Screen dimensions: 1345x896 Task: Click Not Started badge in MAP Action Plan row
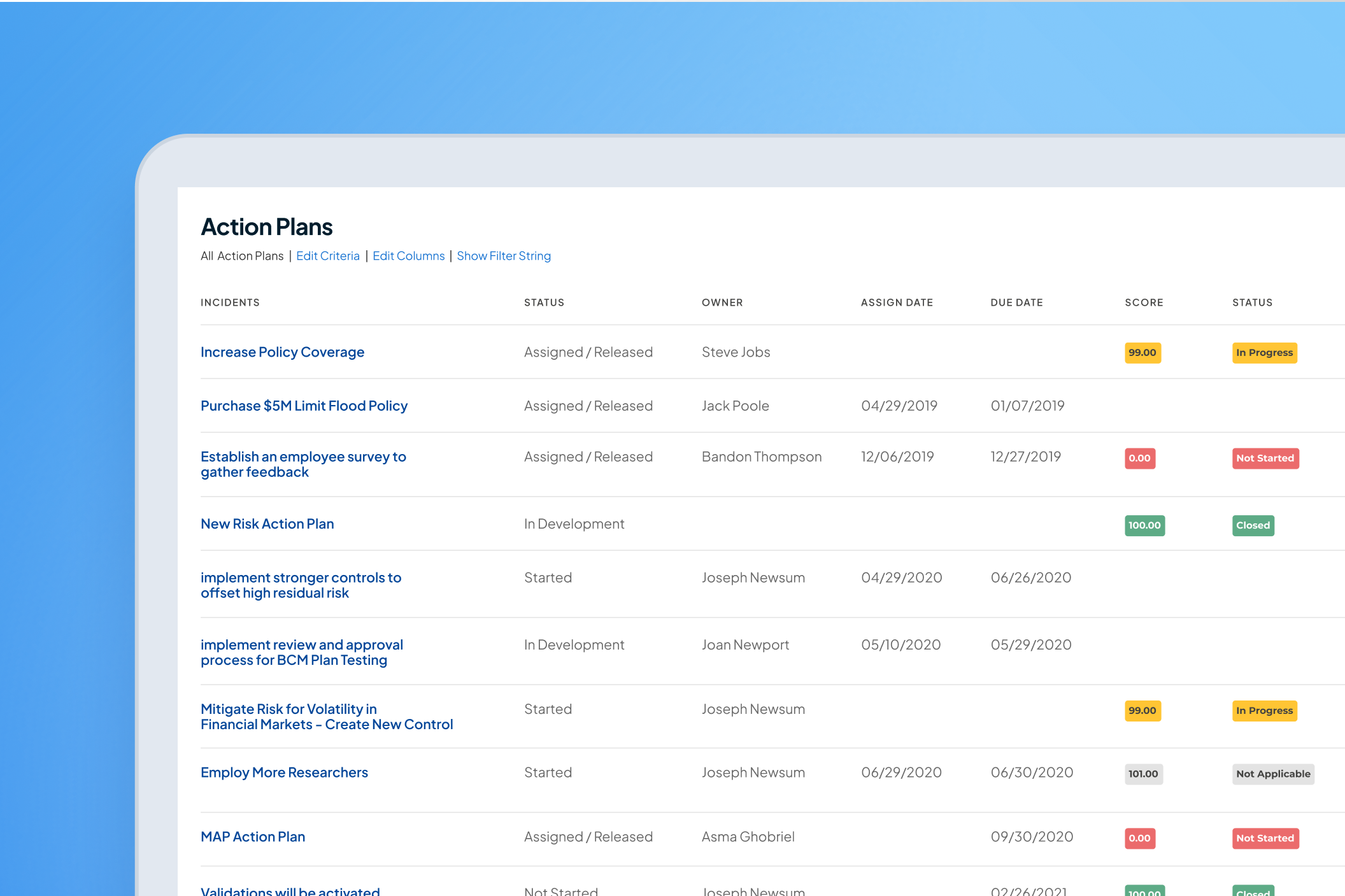tap(1265, 838)
